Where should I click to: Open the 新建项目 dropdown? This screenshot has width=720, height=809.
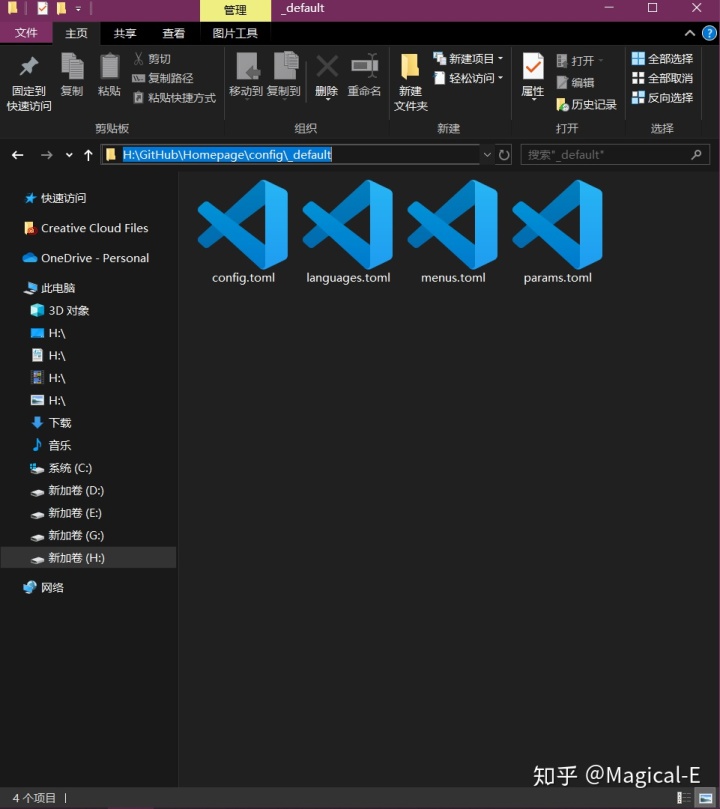click(468, 59)
